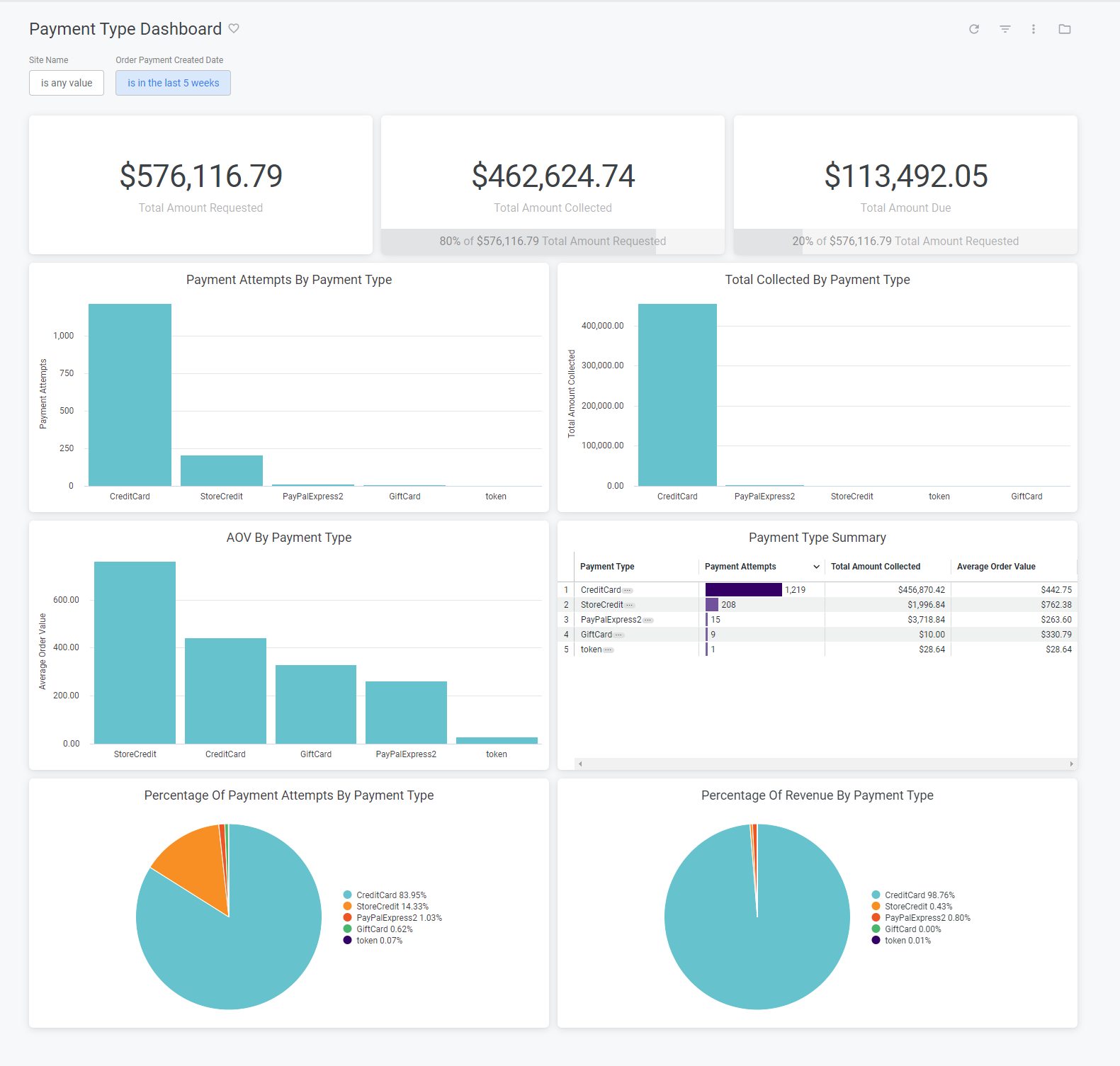Toggle token 0.07% legend entry
1120x1066 pixels.
click(373, 941)
